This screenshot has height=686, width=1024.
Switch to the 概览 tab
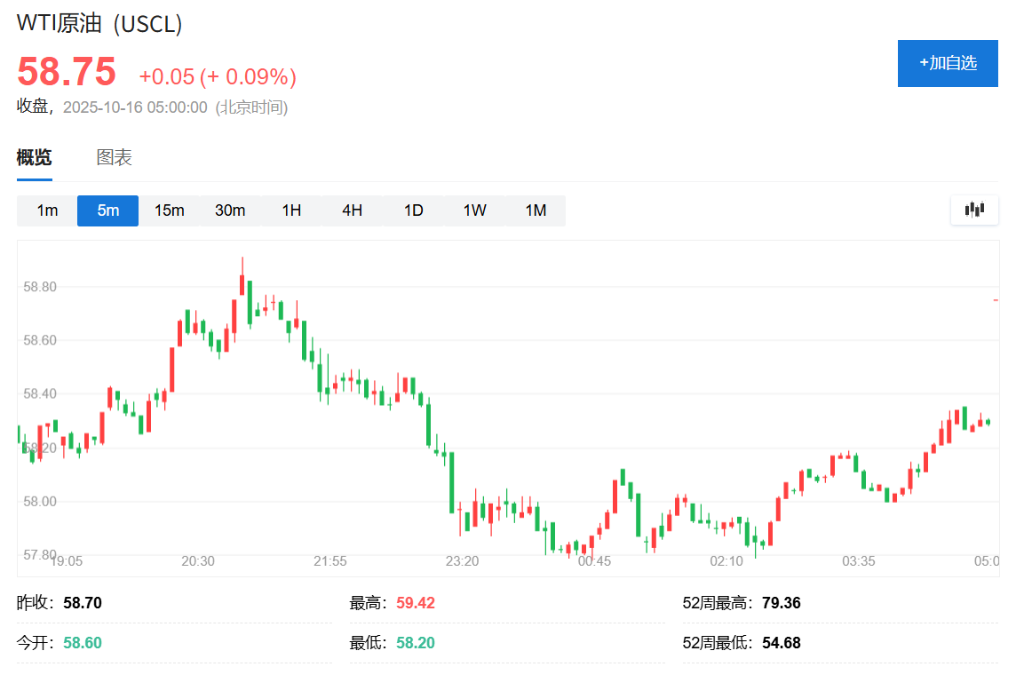tap(34, 158)
